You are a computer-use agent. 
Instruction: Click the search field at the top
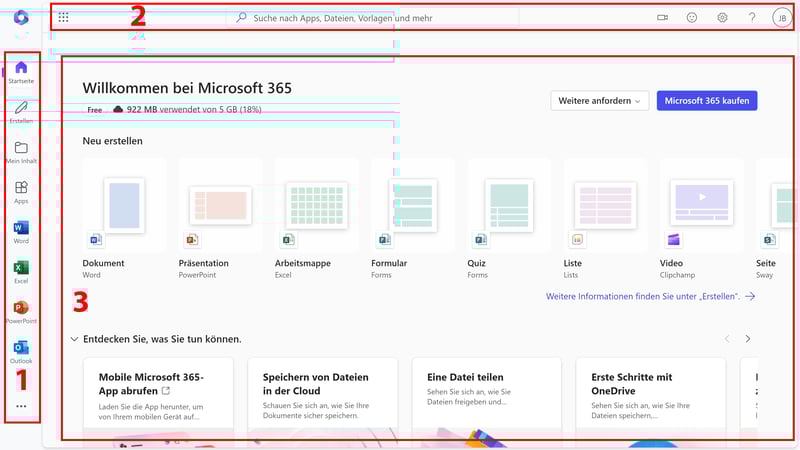380,18
